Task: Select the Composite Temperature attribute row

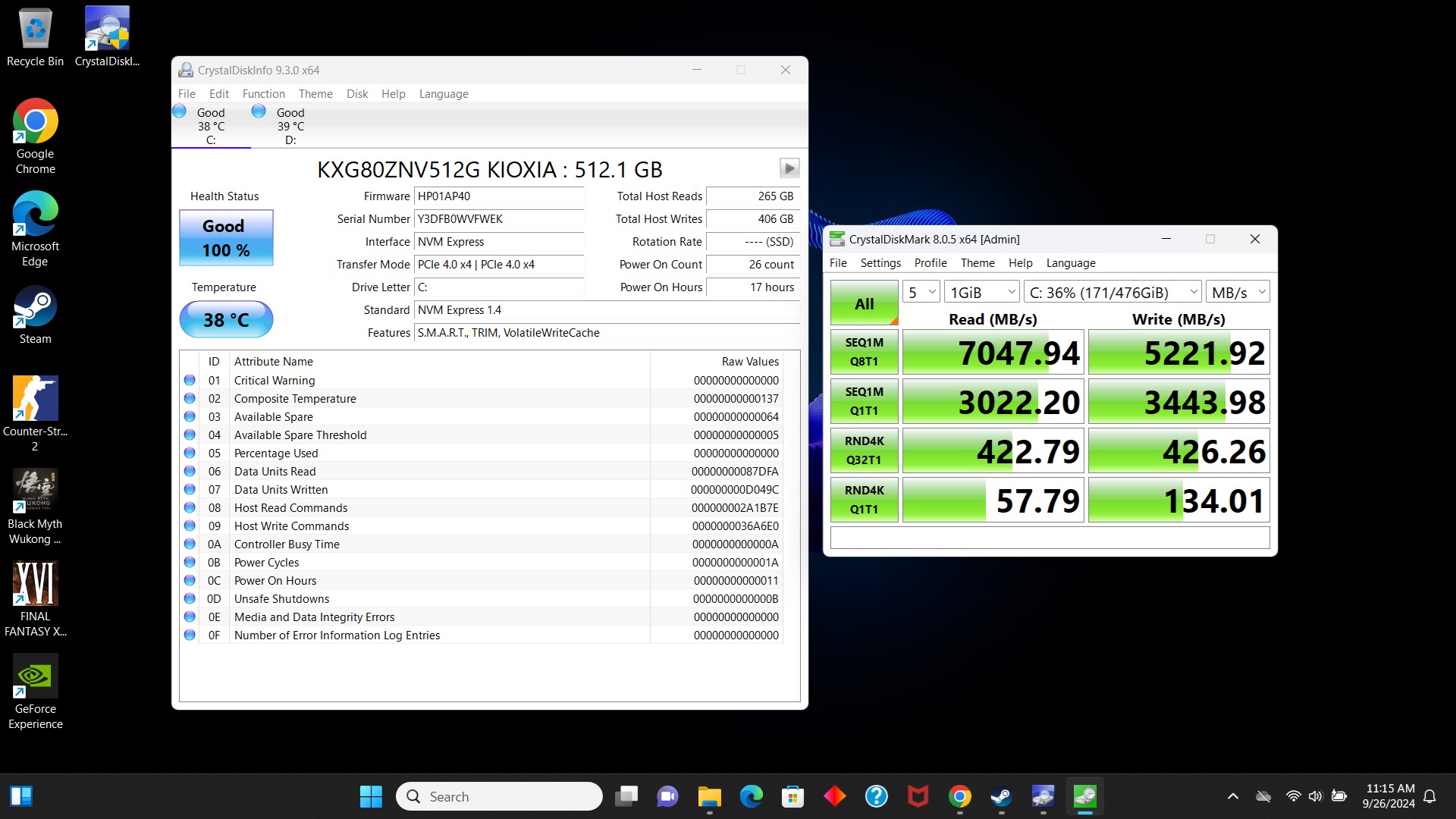Action: pyautogui.click(x=482, y=398)
